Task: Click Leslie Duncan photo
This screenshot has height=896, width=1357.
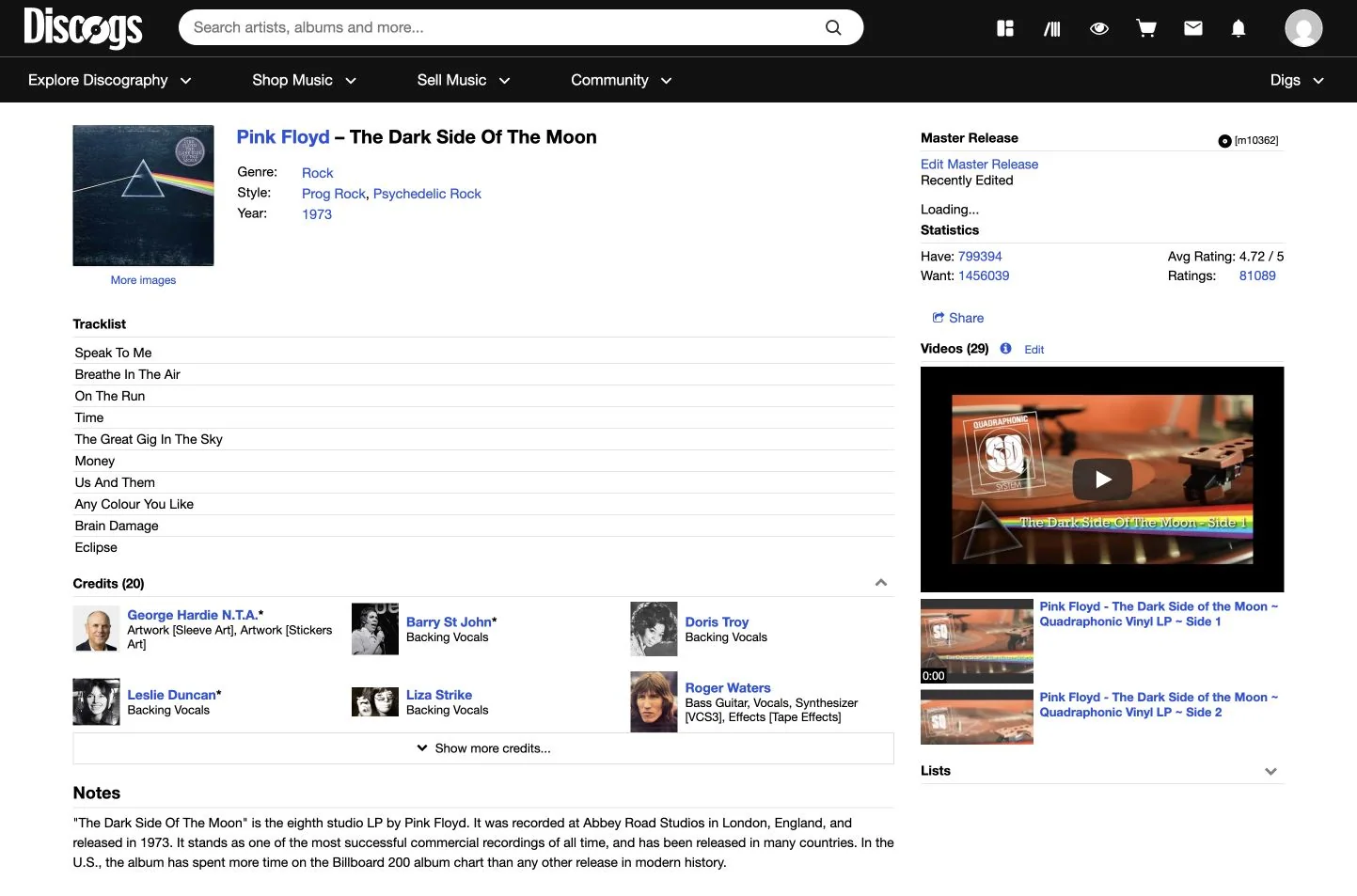Action: pyautogui.click(x=96, y=701)
